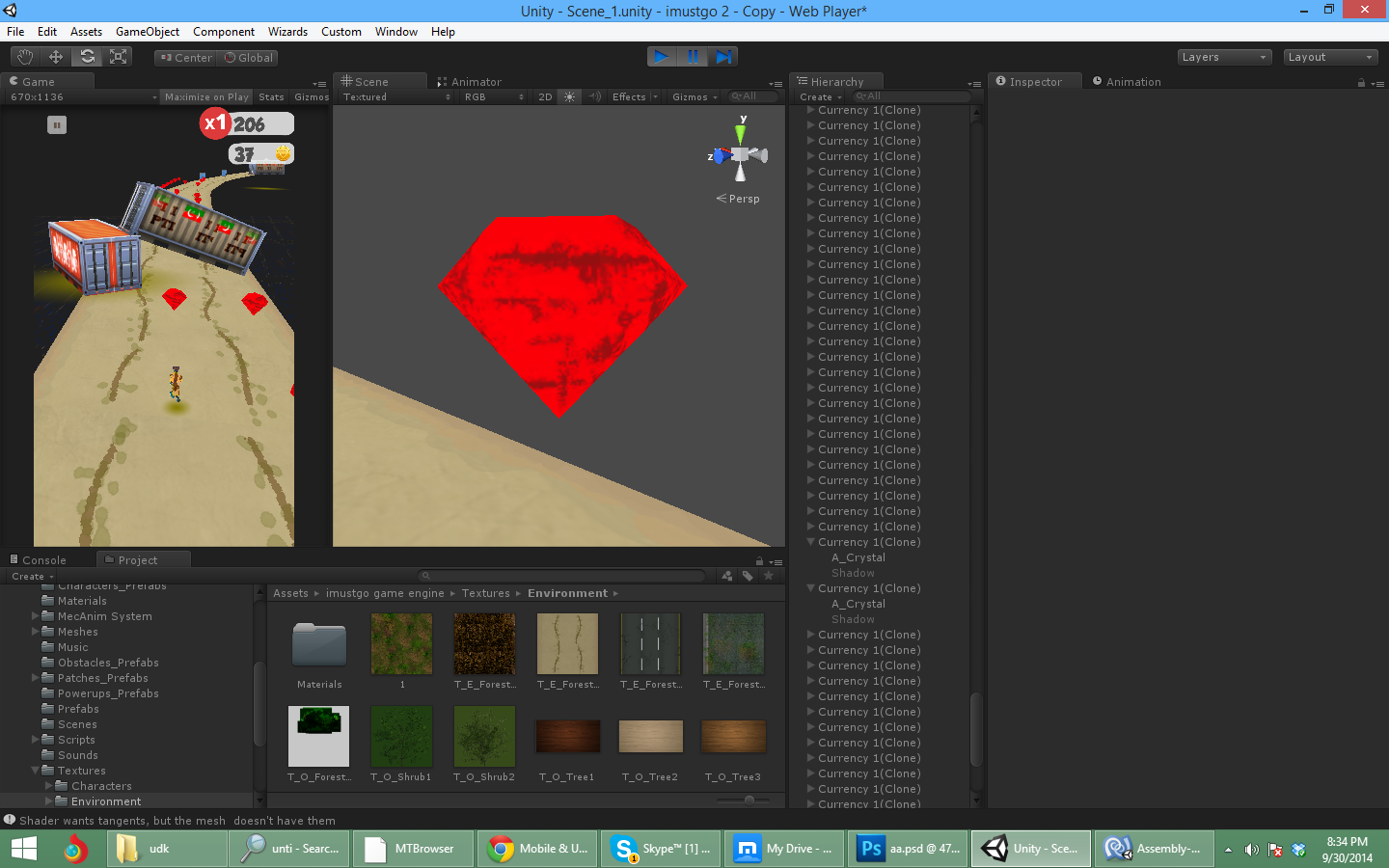Click the Pause button
Screen dimensions: 1389x868
[x=693, y=57]
